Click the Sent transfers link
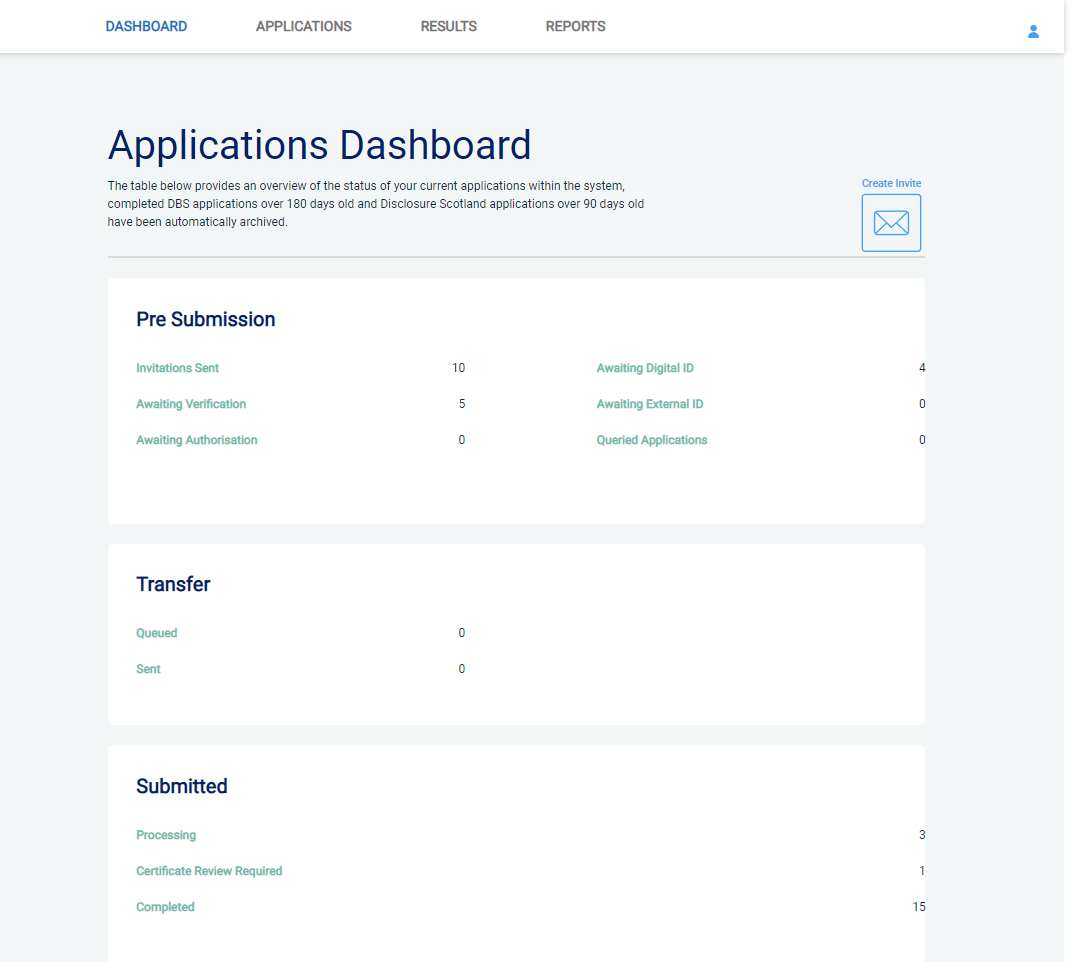 tap(148, 669)
